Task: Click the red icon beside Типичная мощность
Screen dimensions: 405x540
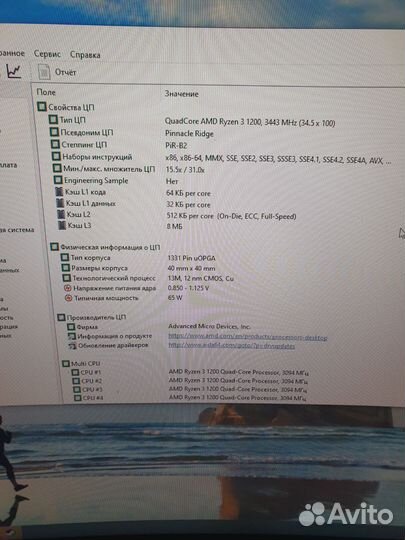Action: 69,298
